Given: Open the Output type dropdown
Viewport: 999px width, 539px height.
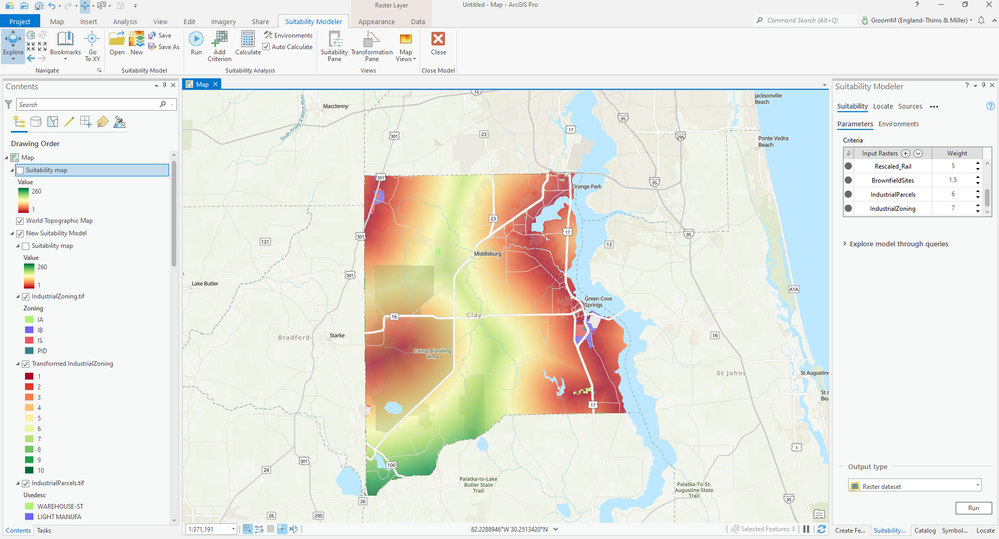Looking at the screenshot, I should coord(914,486).
